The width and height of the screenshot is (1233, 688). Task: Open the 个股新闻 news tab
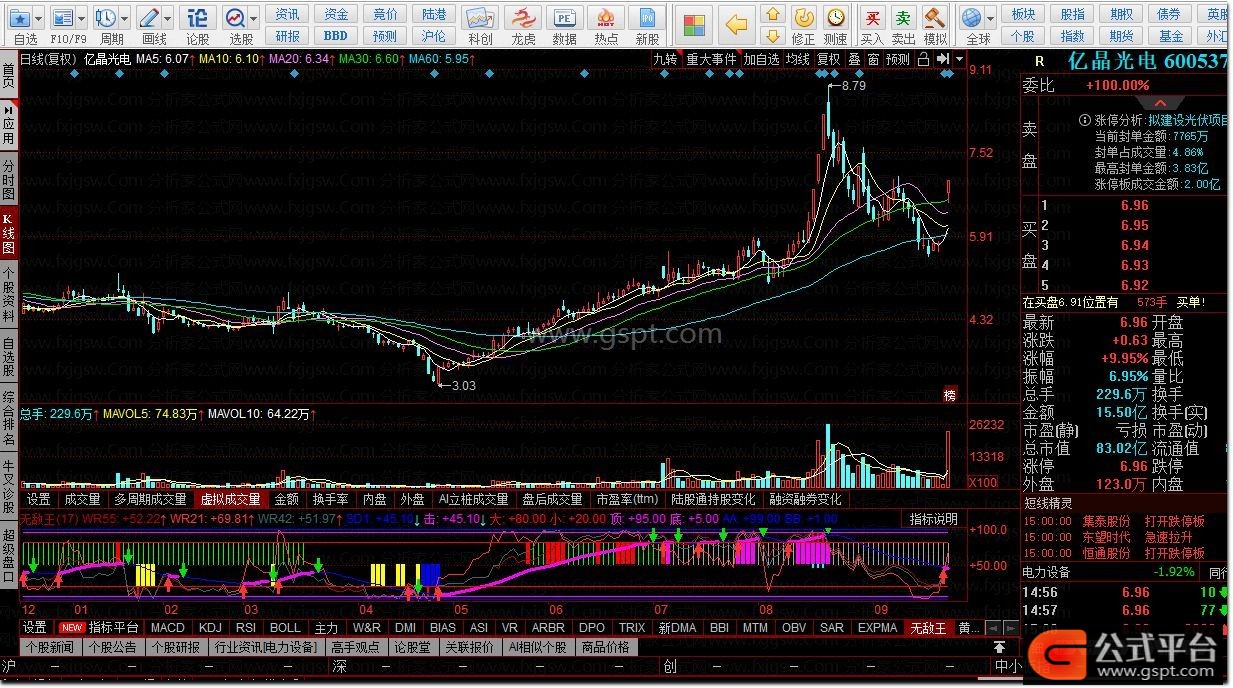tap(50, 647)
